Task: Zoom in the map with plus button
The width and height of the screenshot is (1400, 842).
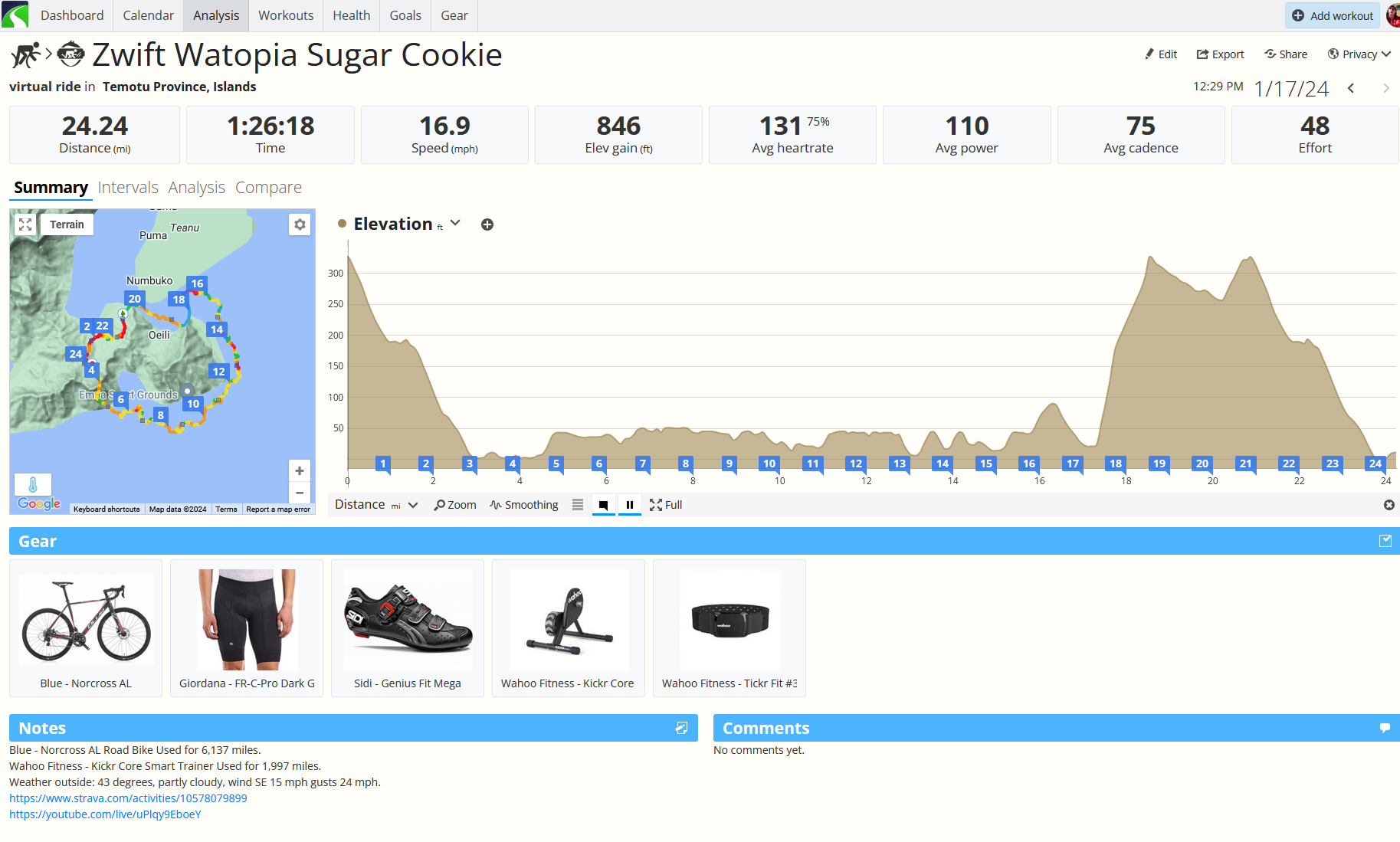Action: pyautogui.click(x=300, y=470)
